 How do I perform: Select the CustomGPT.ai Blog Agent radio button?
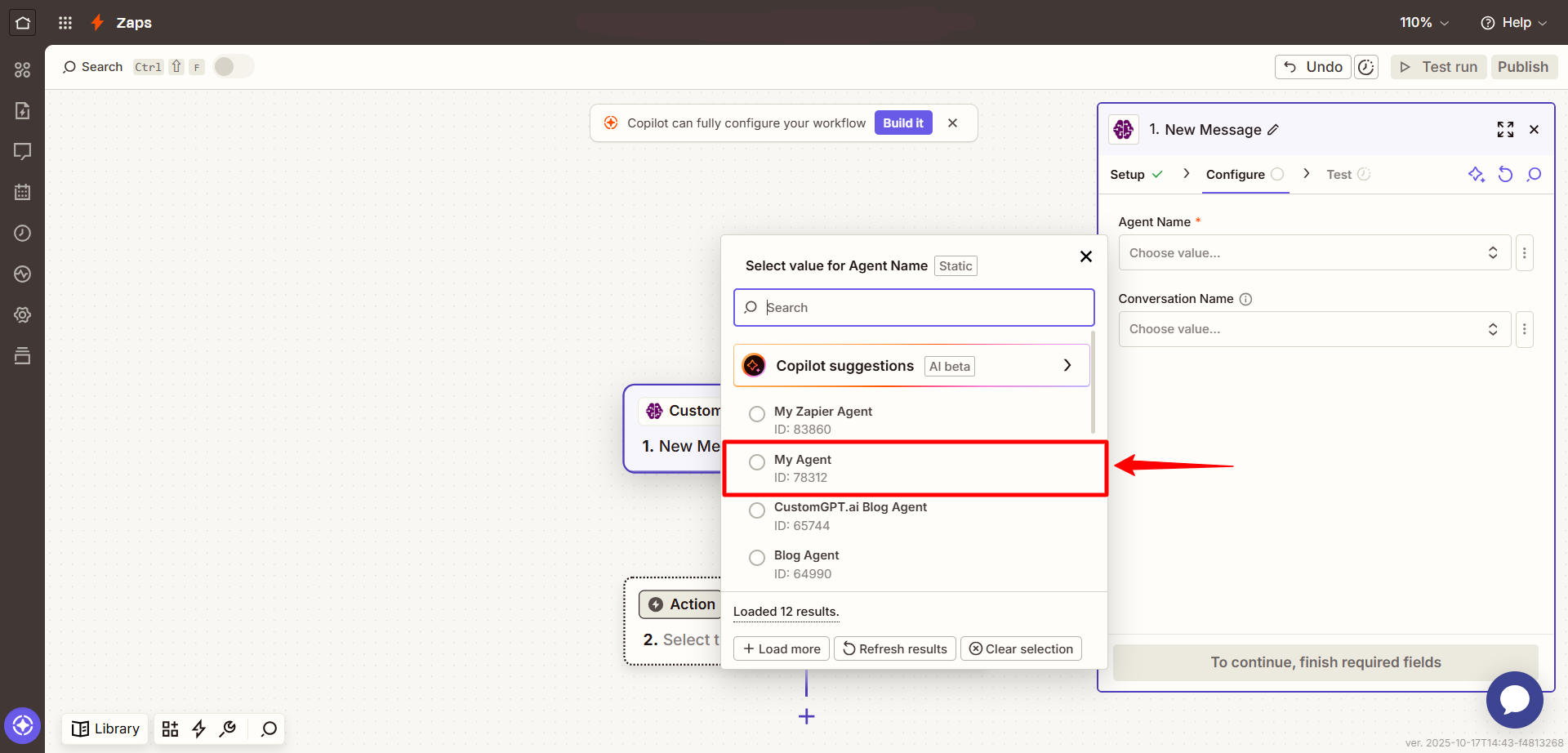[x=757, y=510]
